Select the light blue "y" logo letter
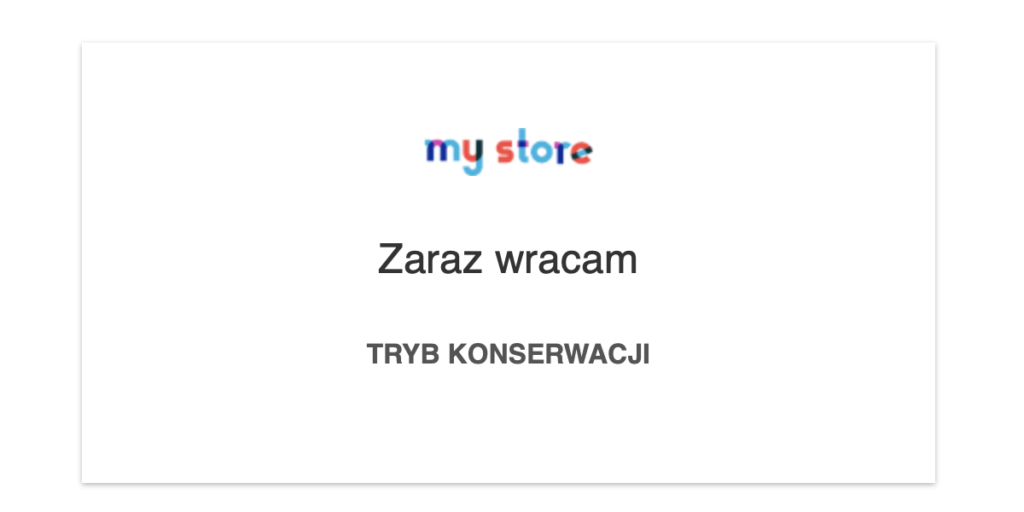This screenshot has height=512, width=1024. (473, 157)
